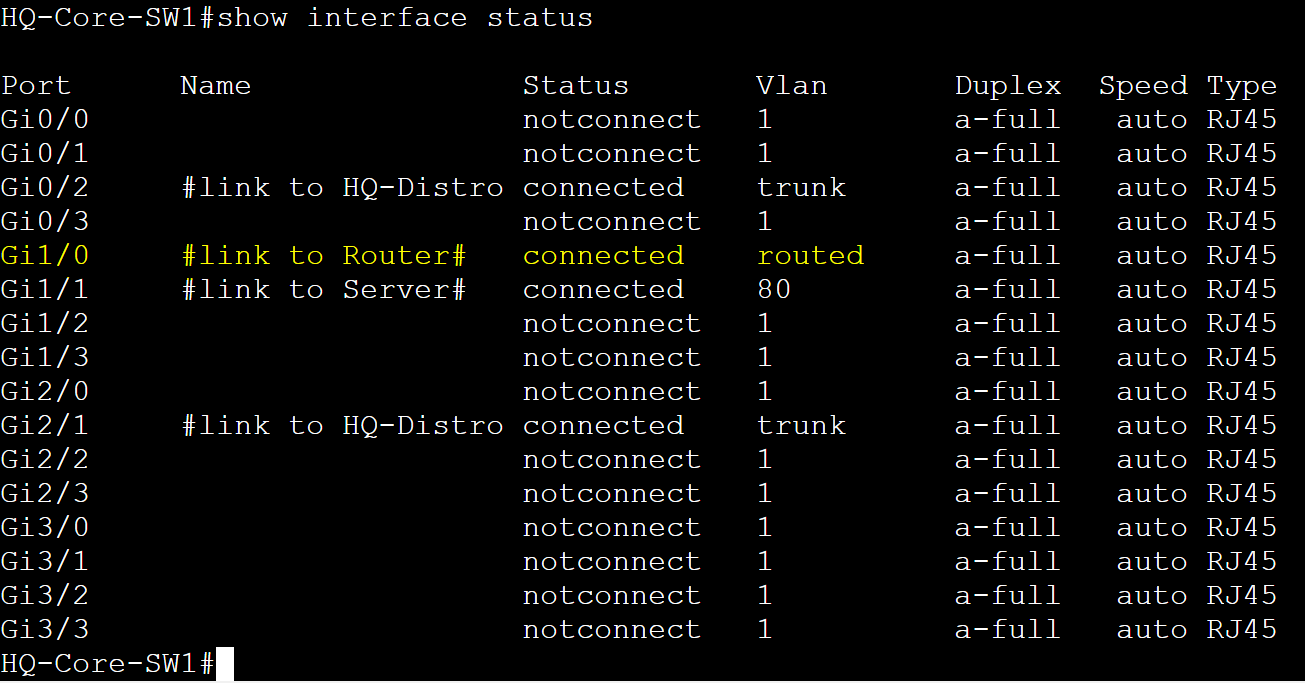Select the Gi0/0 port label

pyautogui.click(x=44, y=119)
